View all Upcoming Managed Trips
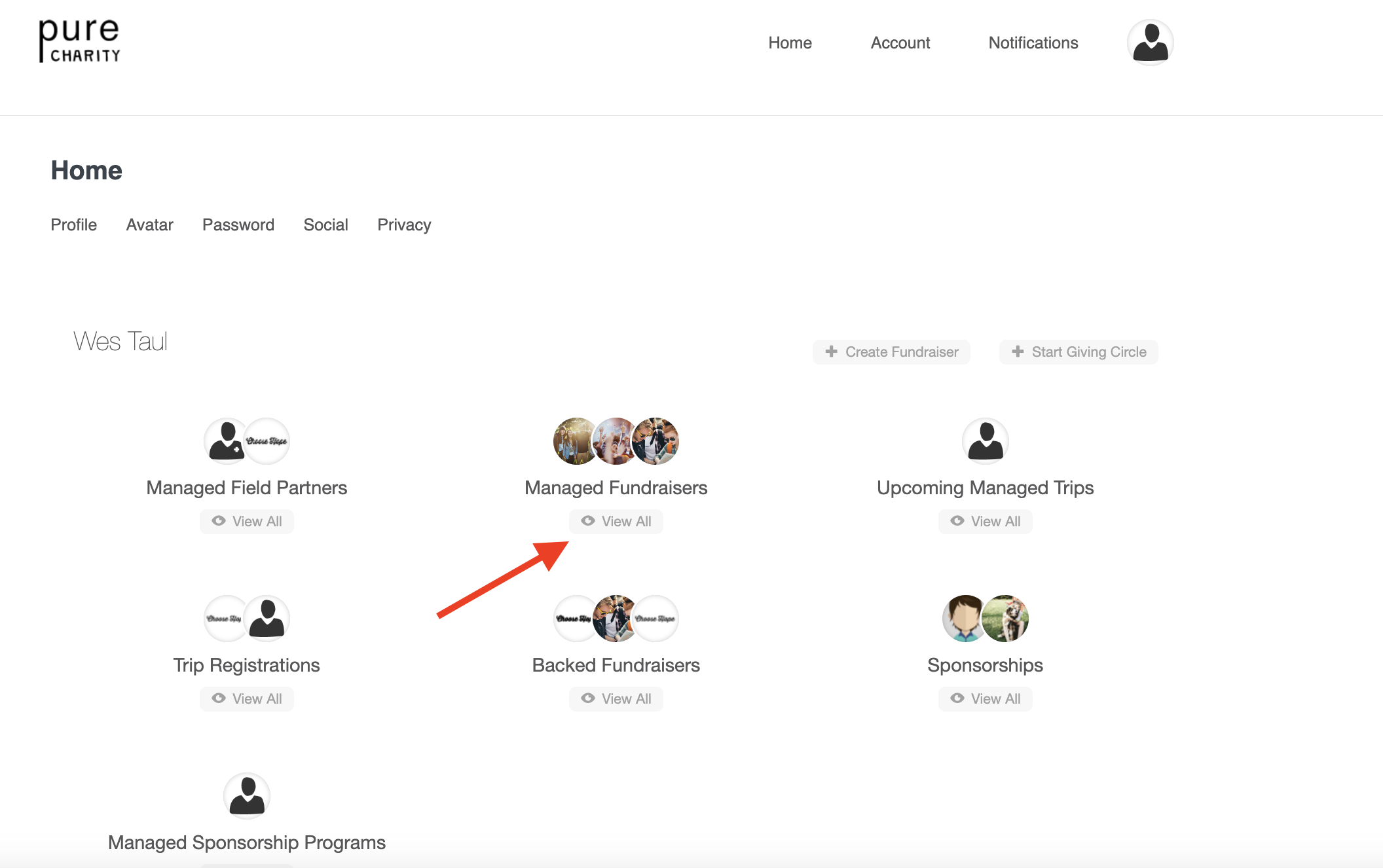 [986, 522]
